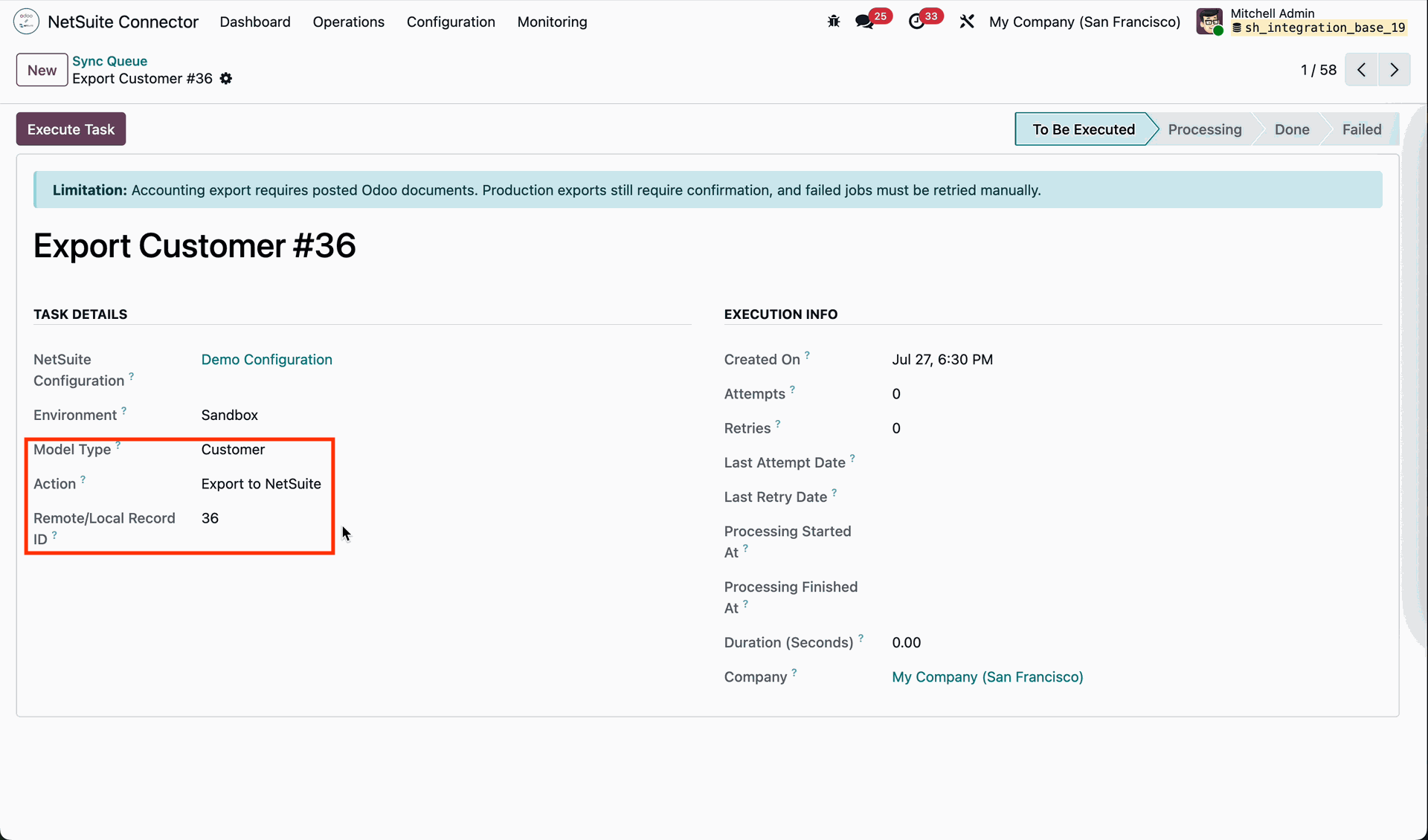Viewport: 1428px width, 840px height.
Task: Click the Created On value Jul 27, 6:30 PM
Action: click(x=942, y=360)
